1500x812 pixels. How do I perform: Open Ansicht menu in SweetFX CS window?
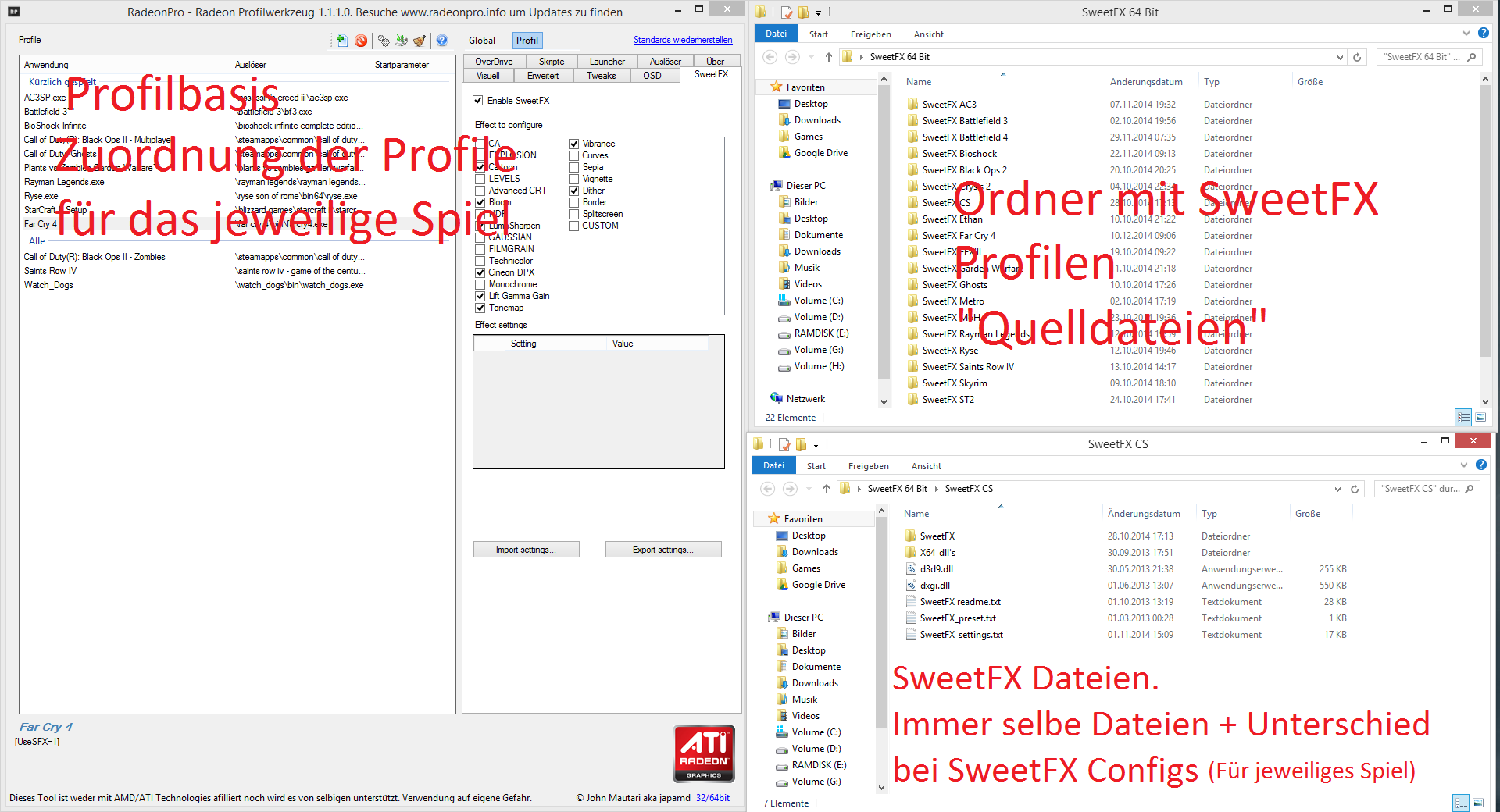926,466
